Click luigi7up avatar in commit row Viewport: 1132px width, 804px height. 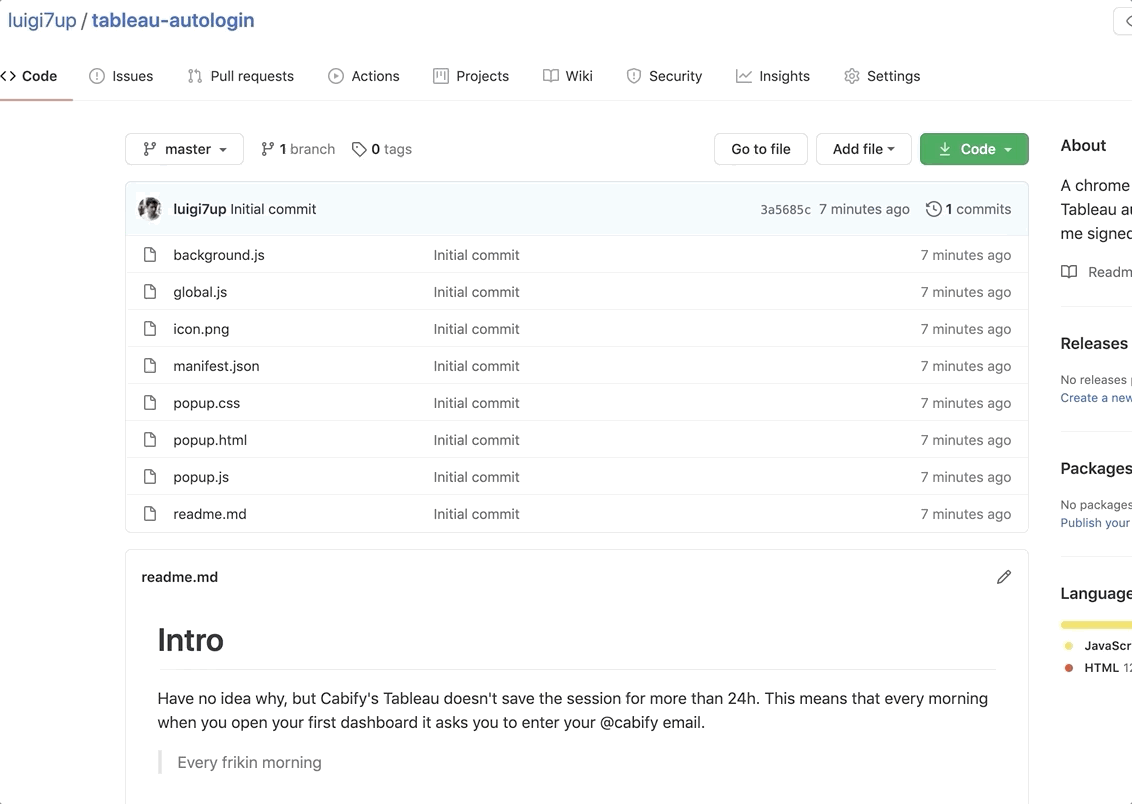pos(149,209)
